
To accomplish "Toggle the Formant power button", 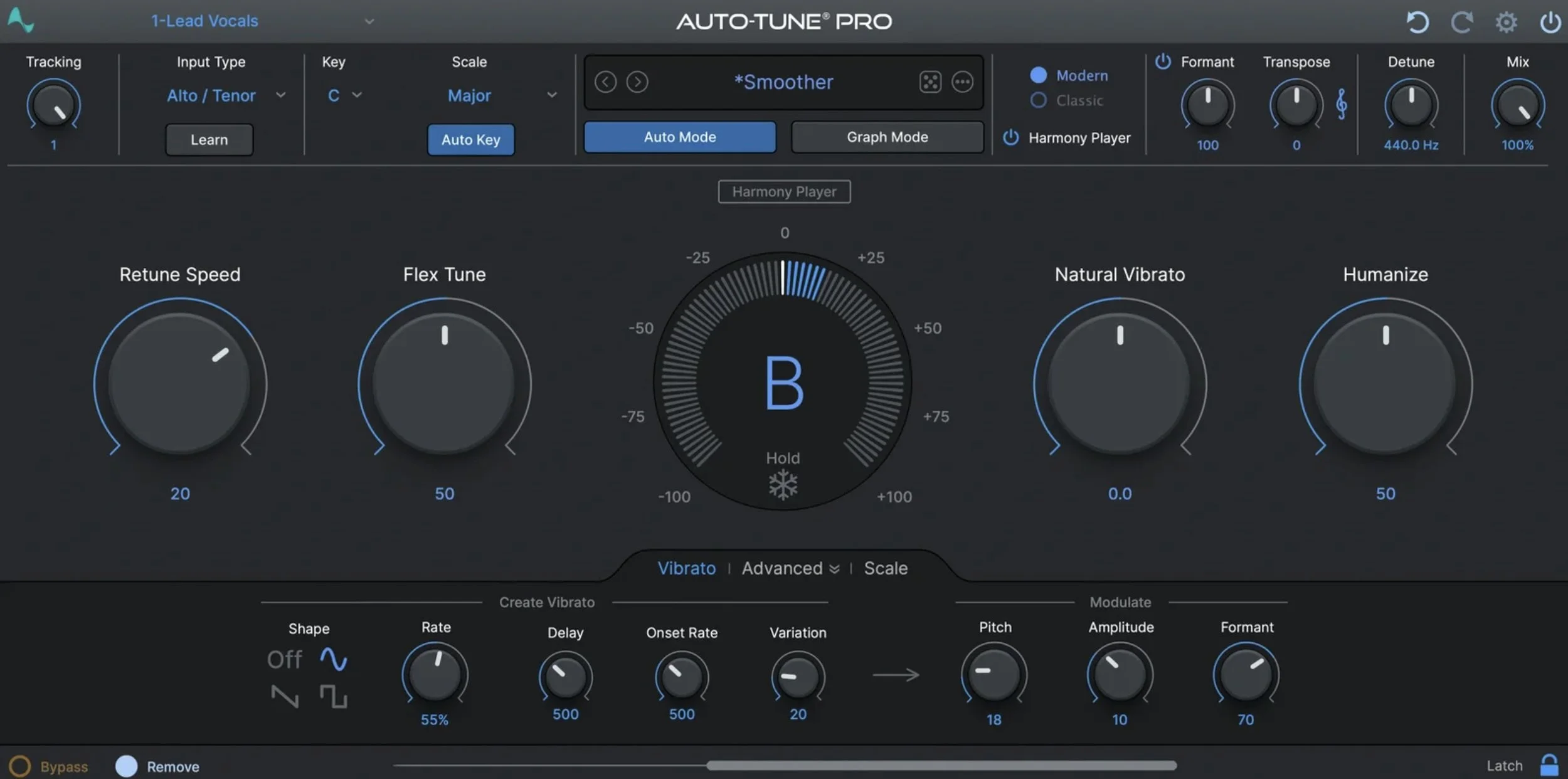I will (1163, 61).
